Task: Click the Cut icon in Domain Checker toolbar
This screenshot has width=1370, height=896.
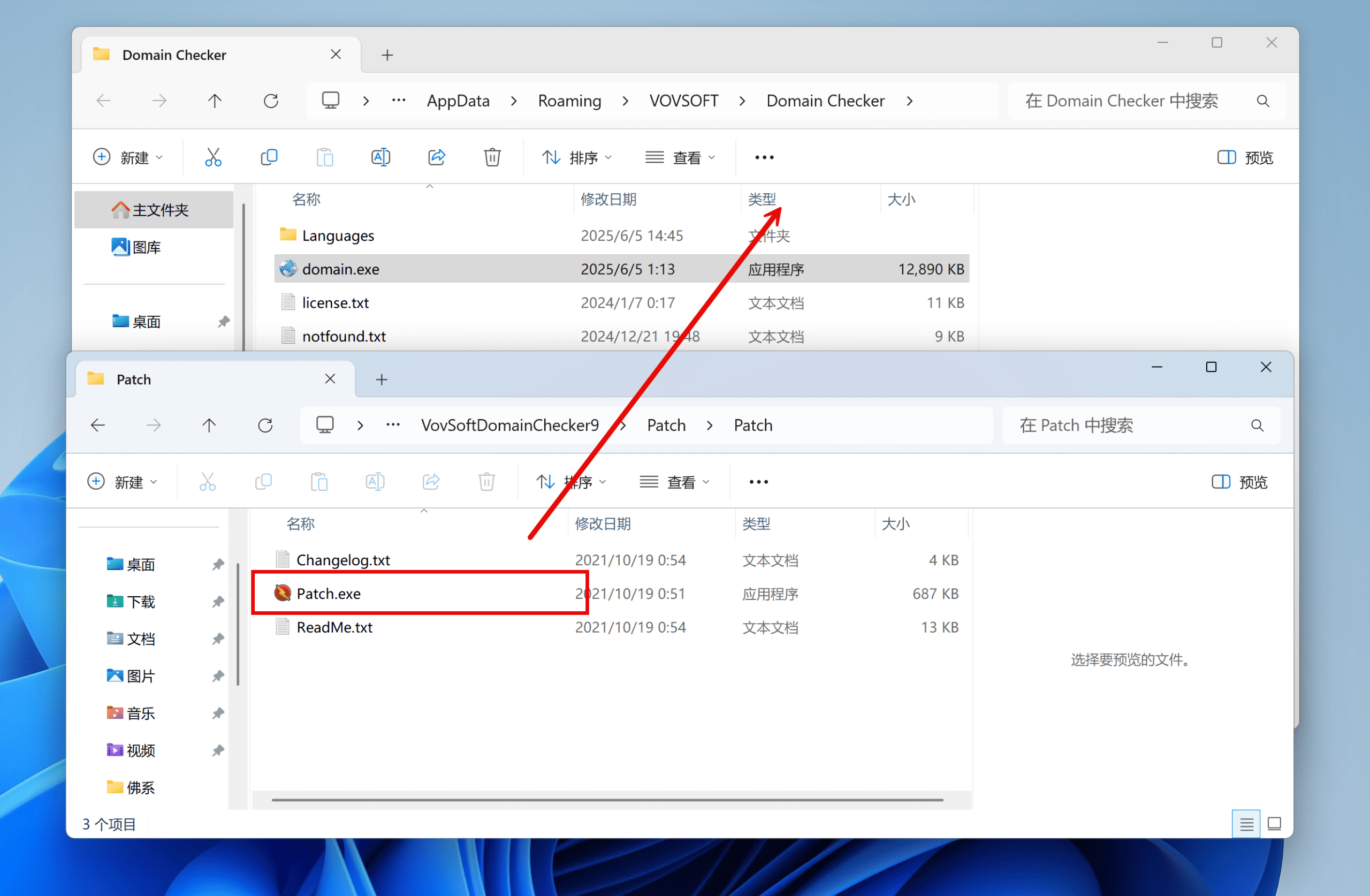Action: click(213, 157)
